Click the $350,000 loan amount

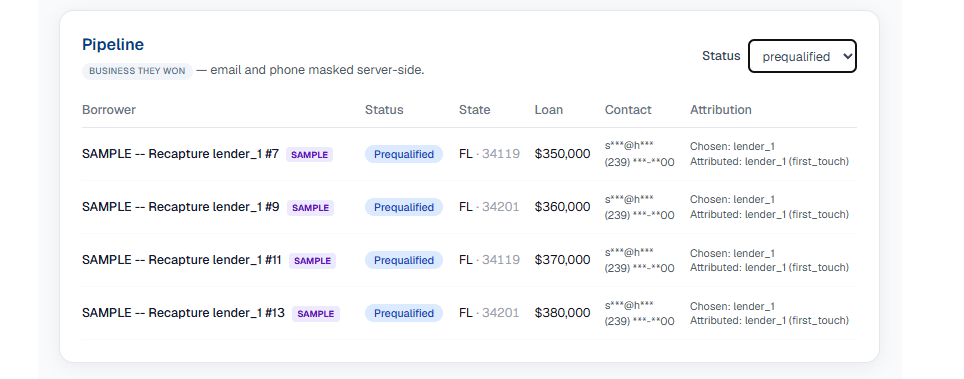[x=563, y=154]
